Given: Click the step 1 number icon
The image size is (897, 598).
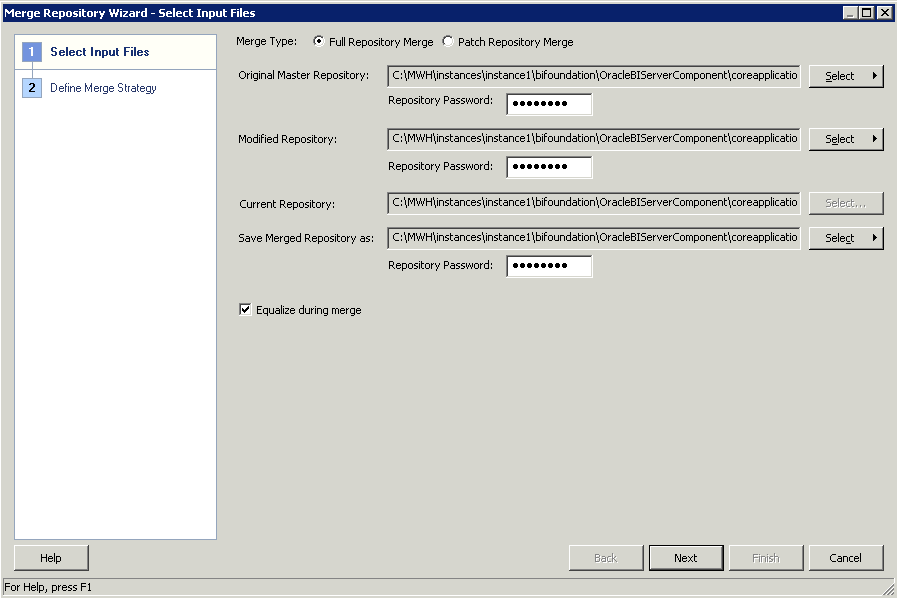Looking at the screenshot, I should pos(31,52).
